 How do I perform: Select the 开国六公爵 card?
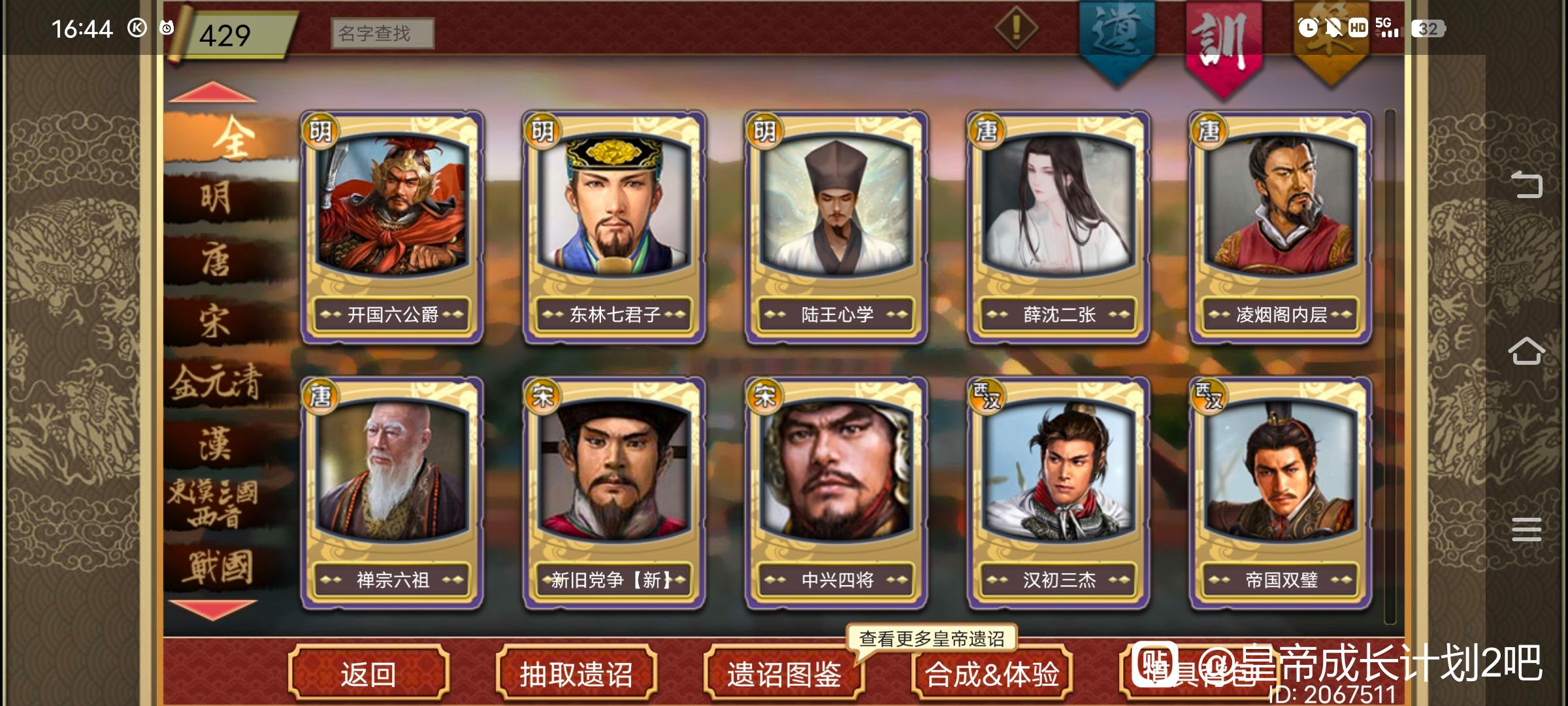(392, 227)
